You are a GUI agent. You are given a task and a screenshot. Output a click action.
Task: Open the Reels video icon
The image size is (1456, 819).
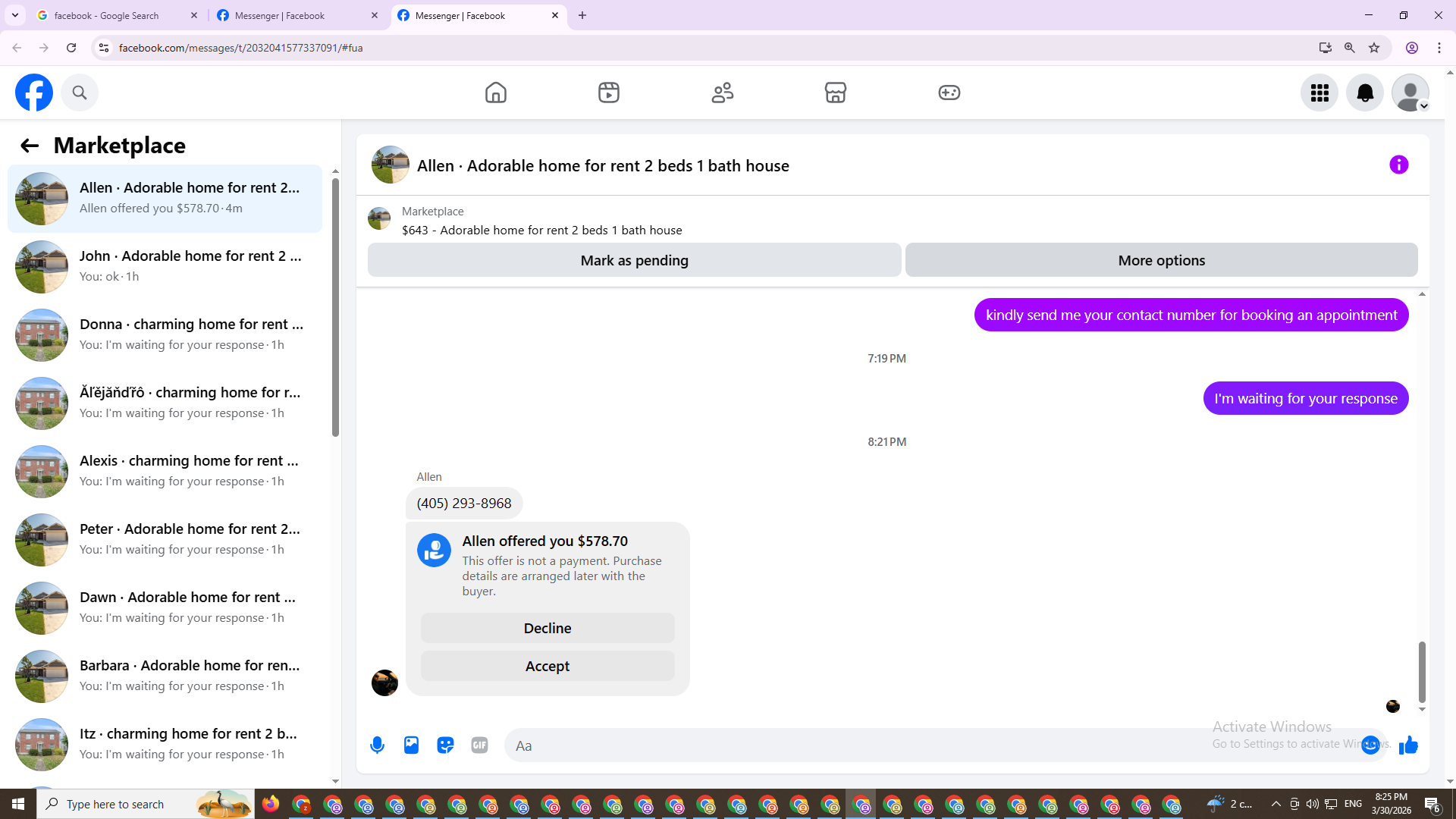[x=608, y=93]
